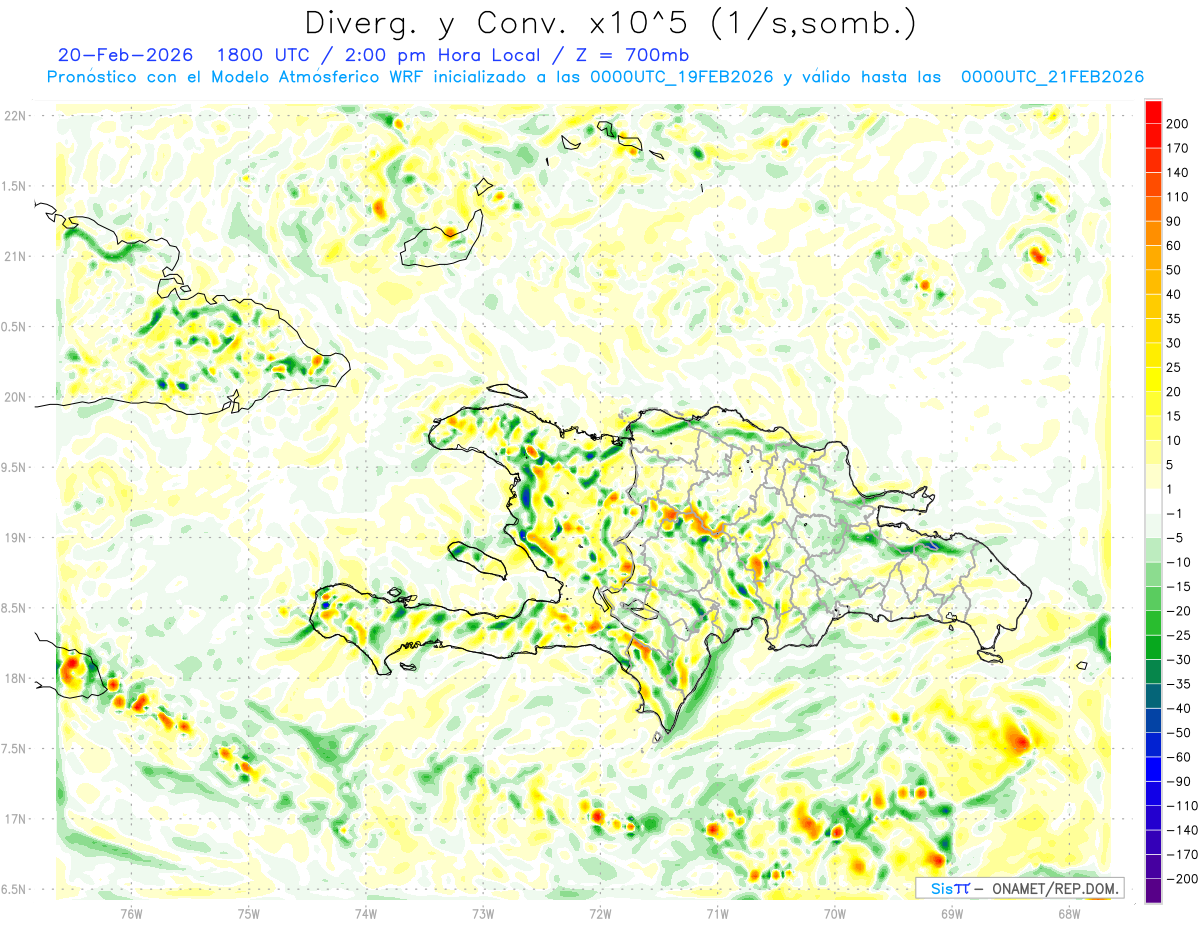Click the colorbar value '200' at top
This screenshot has height=927, width=1200.
click(x=1179, y=124)
